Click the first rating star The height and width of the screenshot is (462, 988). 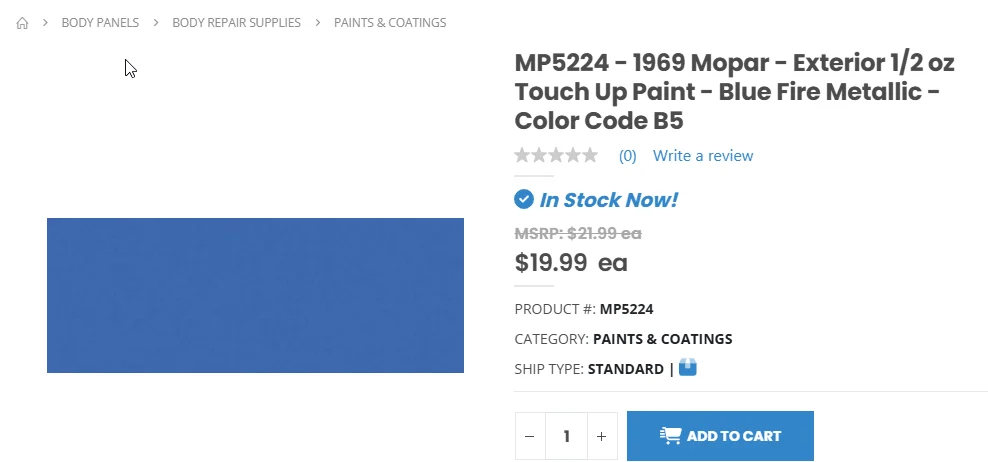[522, 155]
